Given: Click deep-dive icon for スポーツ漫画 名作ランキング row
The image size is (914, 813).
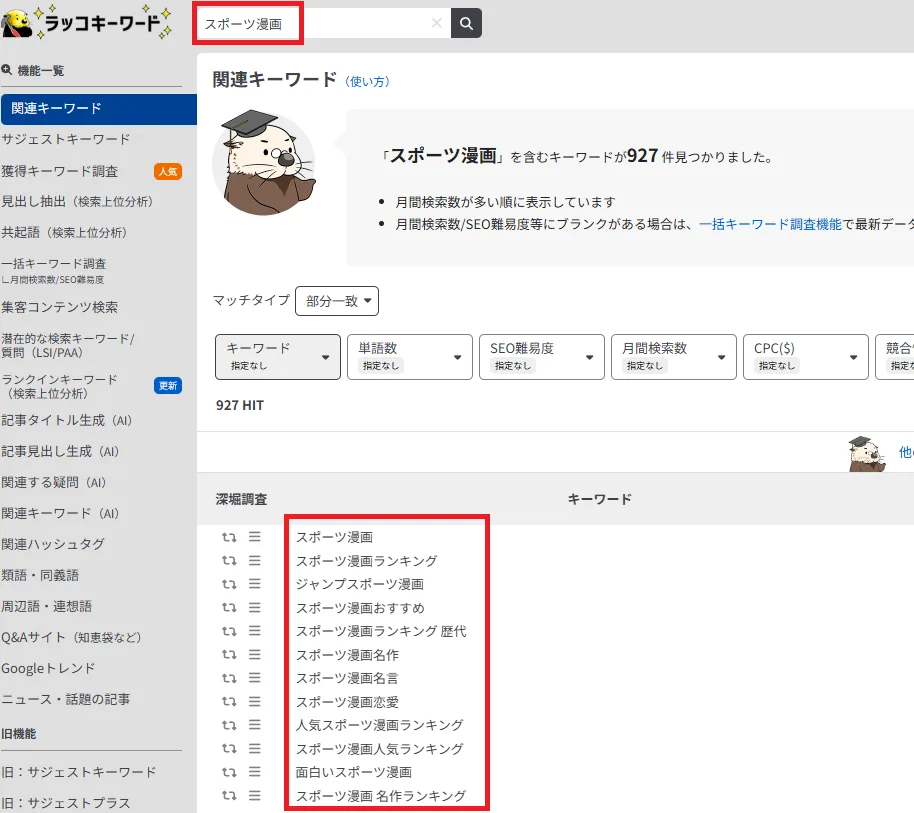Looking at the screenshot, I should 229,796.
